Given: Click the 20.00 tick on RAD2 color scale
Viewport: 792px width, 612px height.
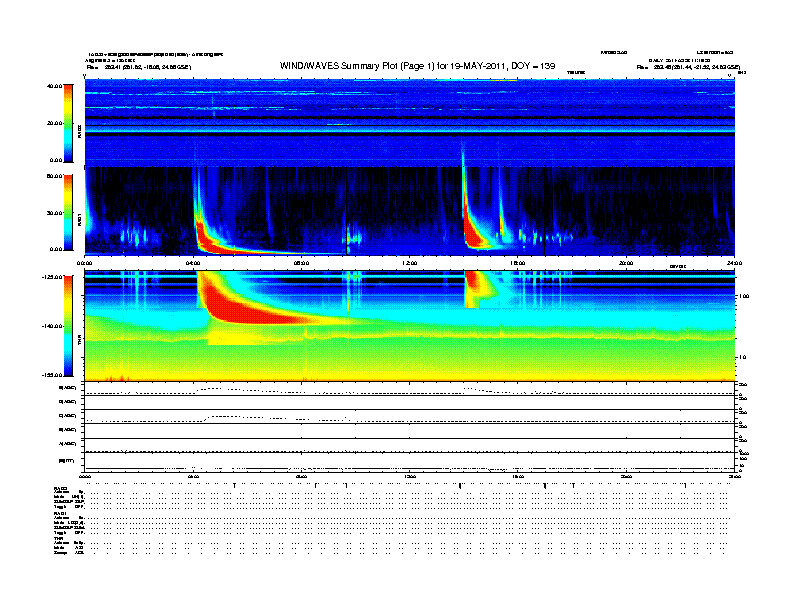Looking at the screenshot, I should [54, 123].
